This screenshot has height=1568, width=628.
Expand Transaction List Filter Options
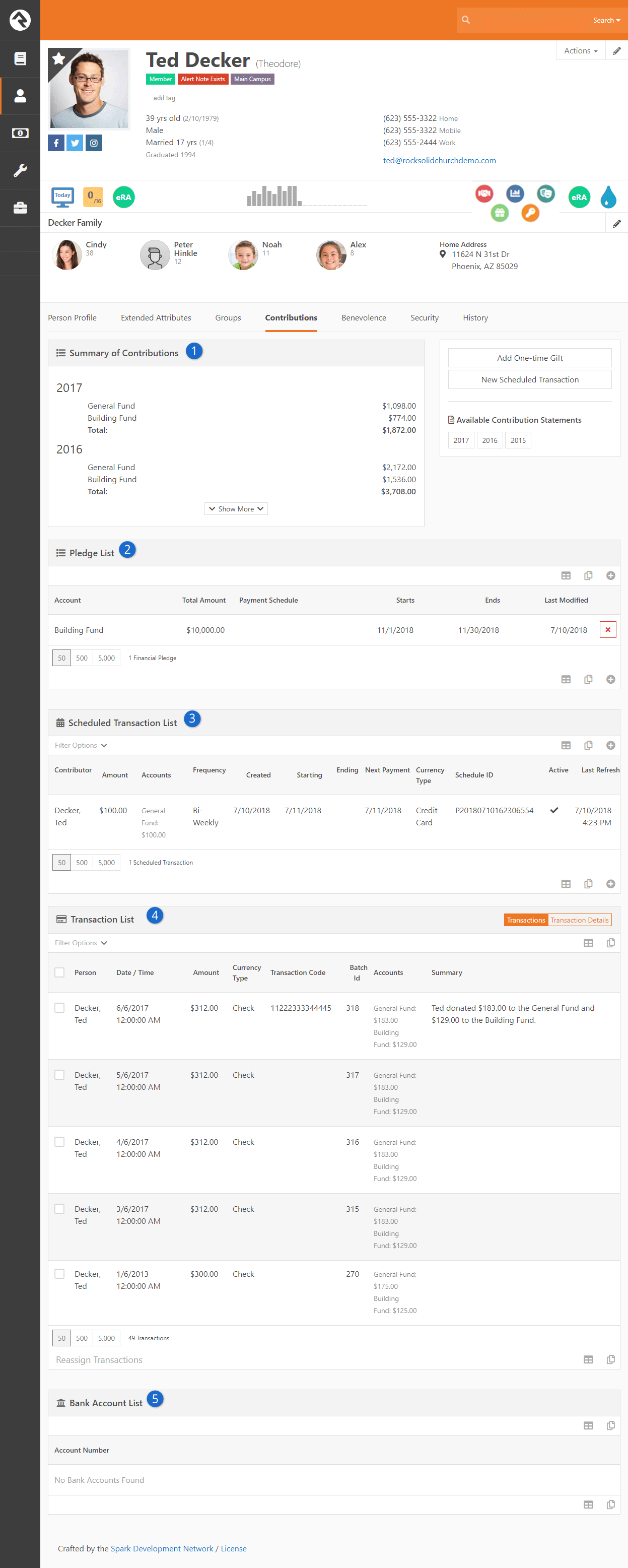81,942
